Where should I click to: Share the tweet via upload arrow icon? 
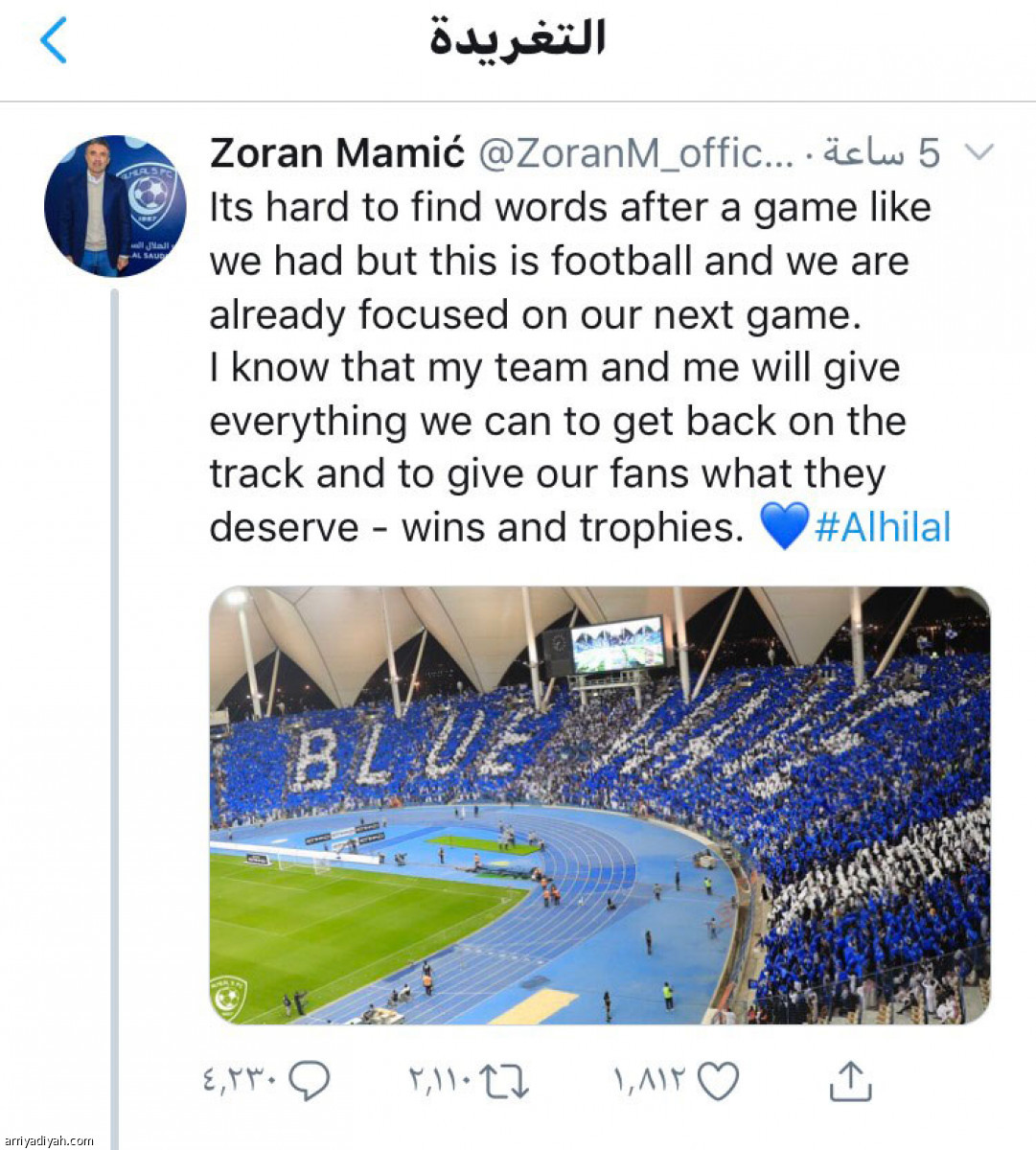point(850,1080)
